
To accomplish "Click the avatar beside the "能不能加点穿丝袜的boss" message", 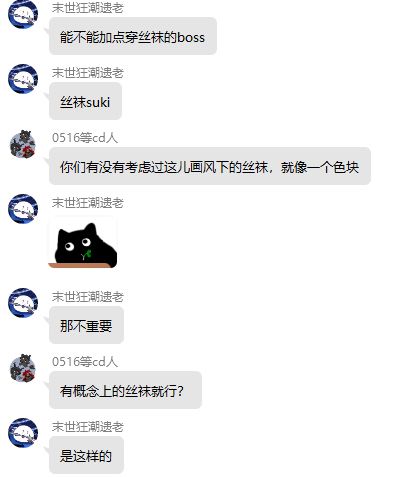I will (23, 14).
